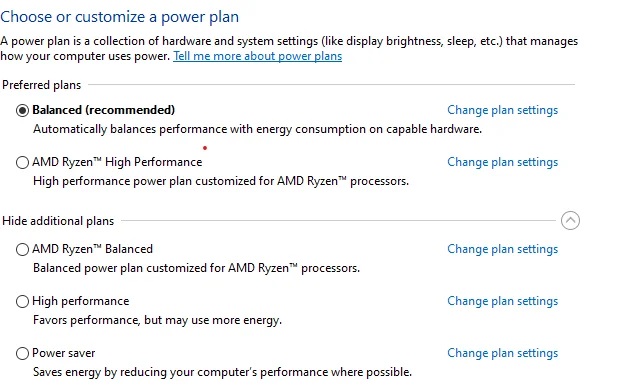
Task: Open Change plan settings for Balanced (recommended)
Action: [502, 110]
